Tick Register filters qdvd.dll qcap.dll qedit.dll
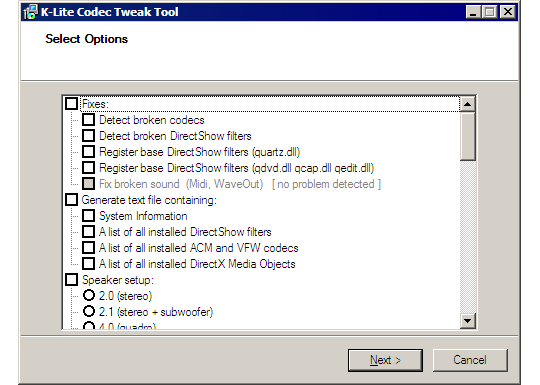The height and width of the screenshot is (385, 540). 89,168
